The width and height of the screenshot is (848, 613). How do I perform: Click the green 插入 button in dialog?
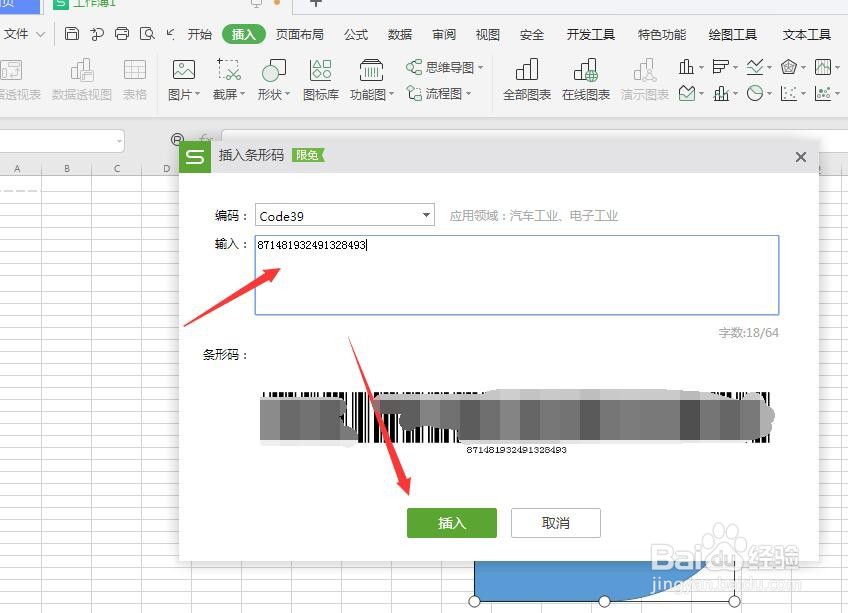pyautogui.click(x=452, y=523)
